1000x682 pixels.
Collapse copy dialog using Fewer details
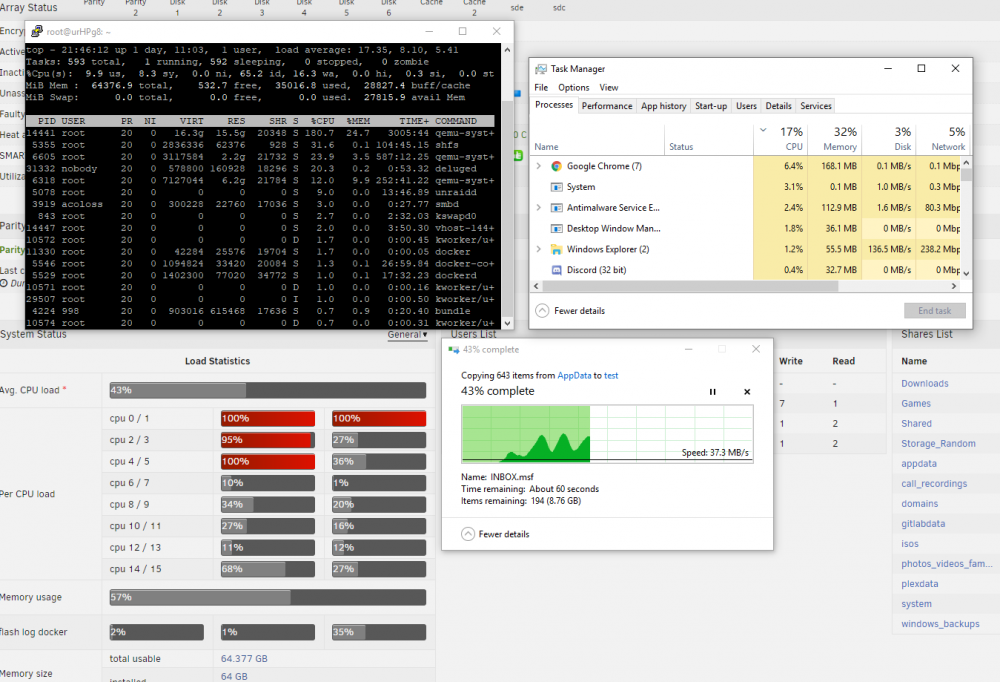(x=495, y=534)
